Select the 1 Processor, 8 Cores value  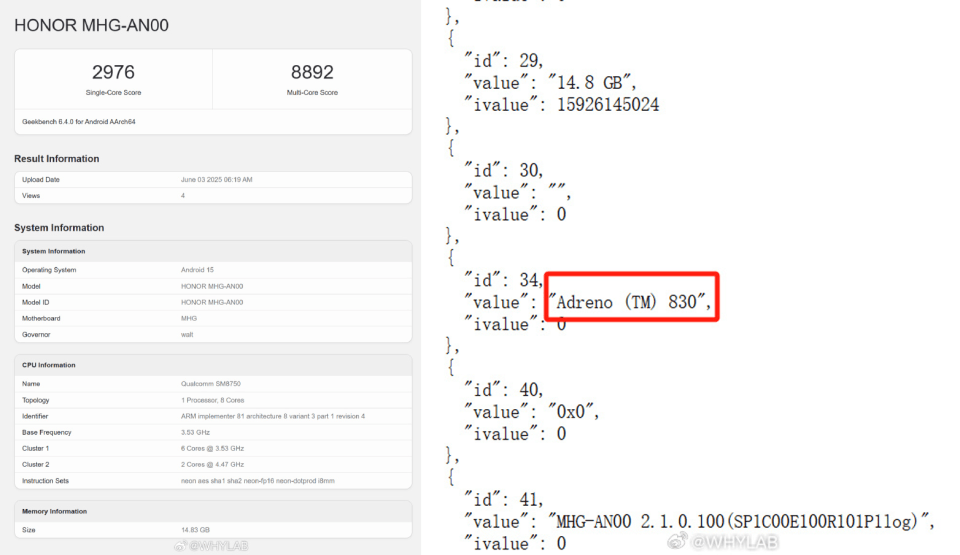tap(212, 400)
